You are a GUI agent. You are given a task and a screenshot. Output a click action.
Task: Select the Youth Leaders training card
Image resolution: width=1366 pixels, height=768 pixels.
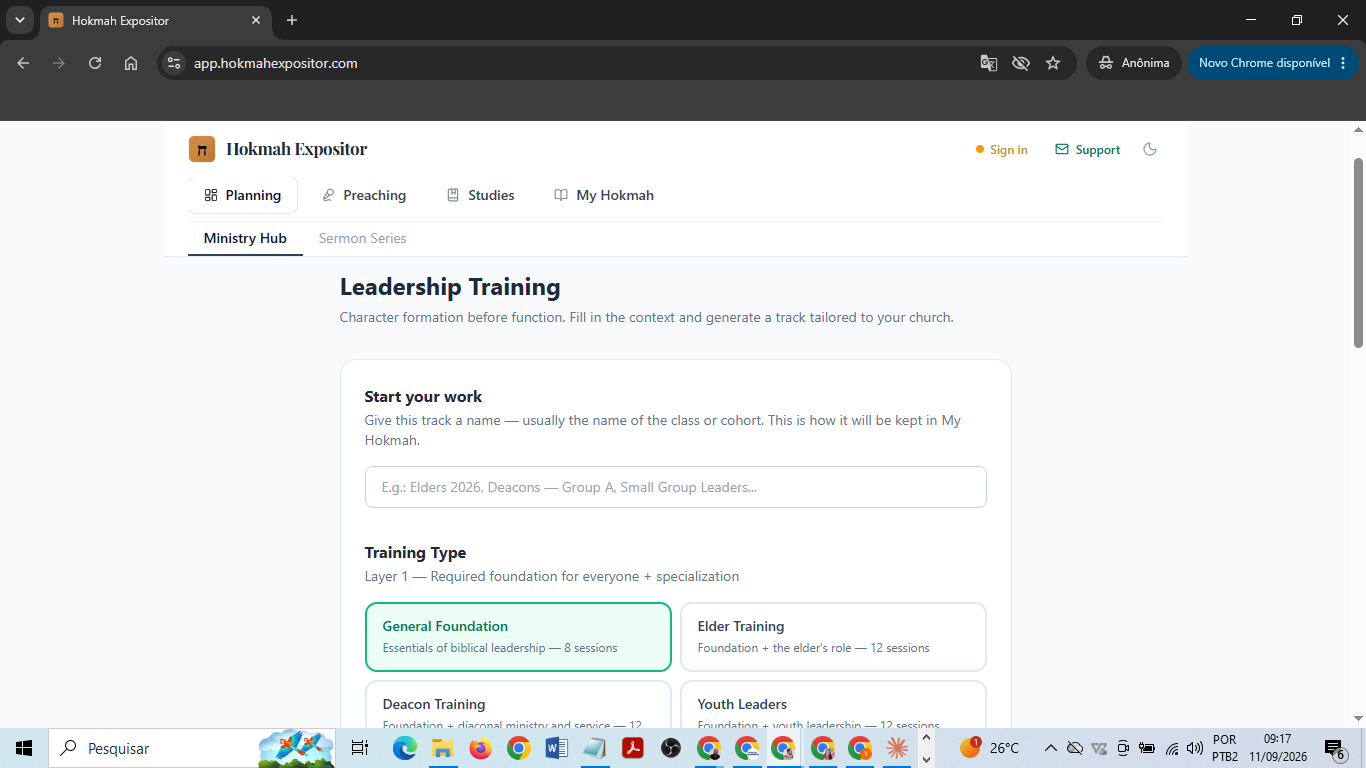pyautogui.click(x=833, y=705)
